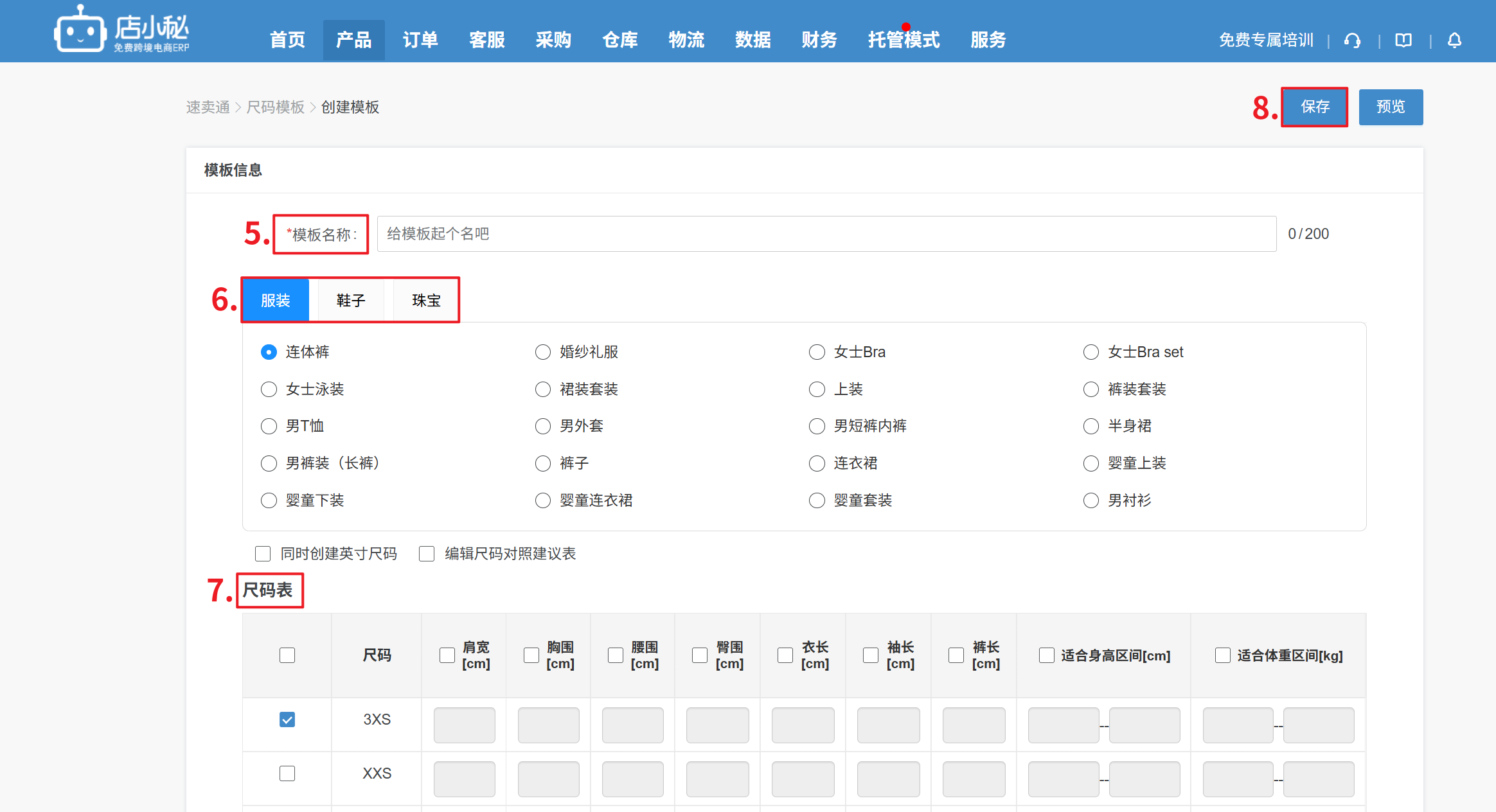Screen dimensions: 1496x812
Task: Enable 同时创建英寸尺码 checkbox
Action: coord(263,554)
